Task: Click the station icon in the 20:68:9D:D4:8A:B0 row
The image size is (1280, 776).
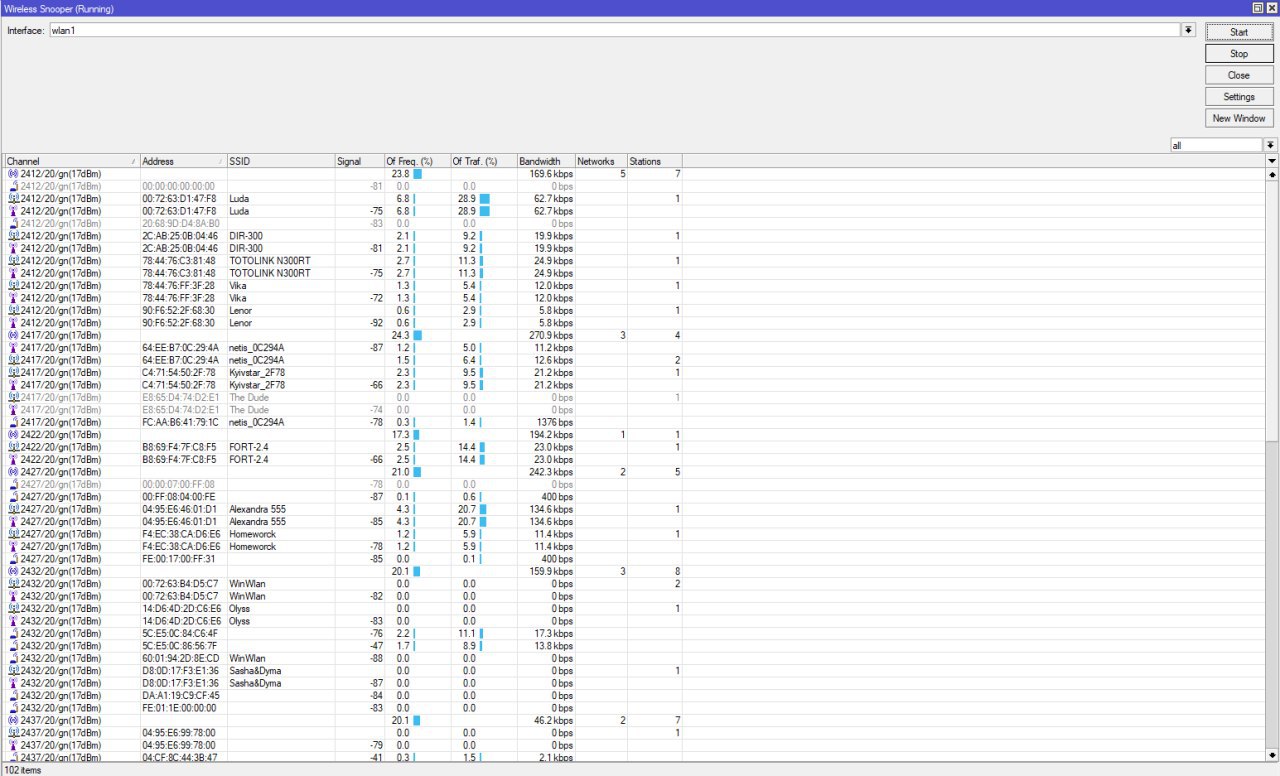Action: coord(13,223)
